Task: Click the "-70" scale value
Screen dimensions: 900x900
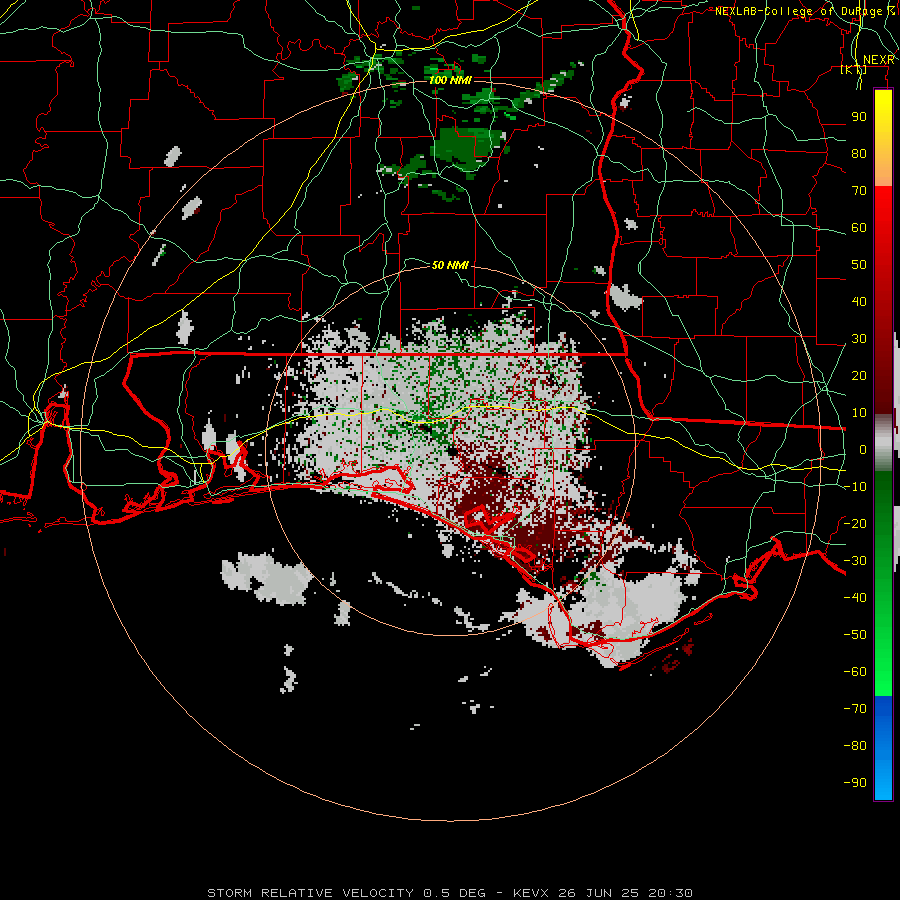Action: (855, 709)
